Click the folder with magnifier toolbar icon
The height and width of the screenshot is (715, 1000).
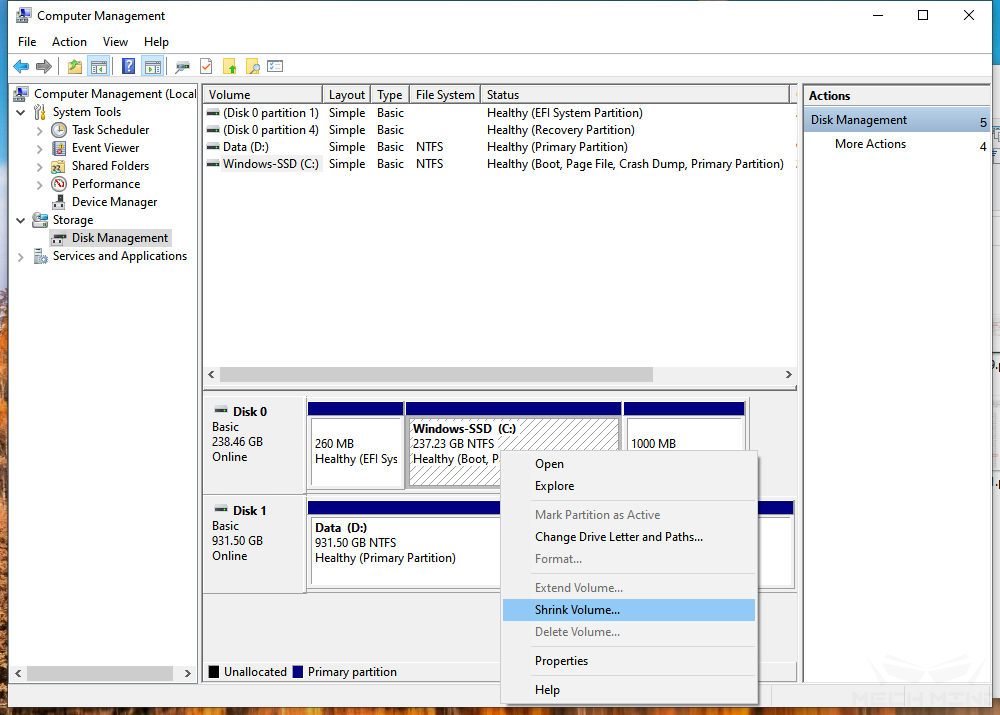[253, 67]
